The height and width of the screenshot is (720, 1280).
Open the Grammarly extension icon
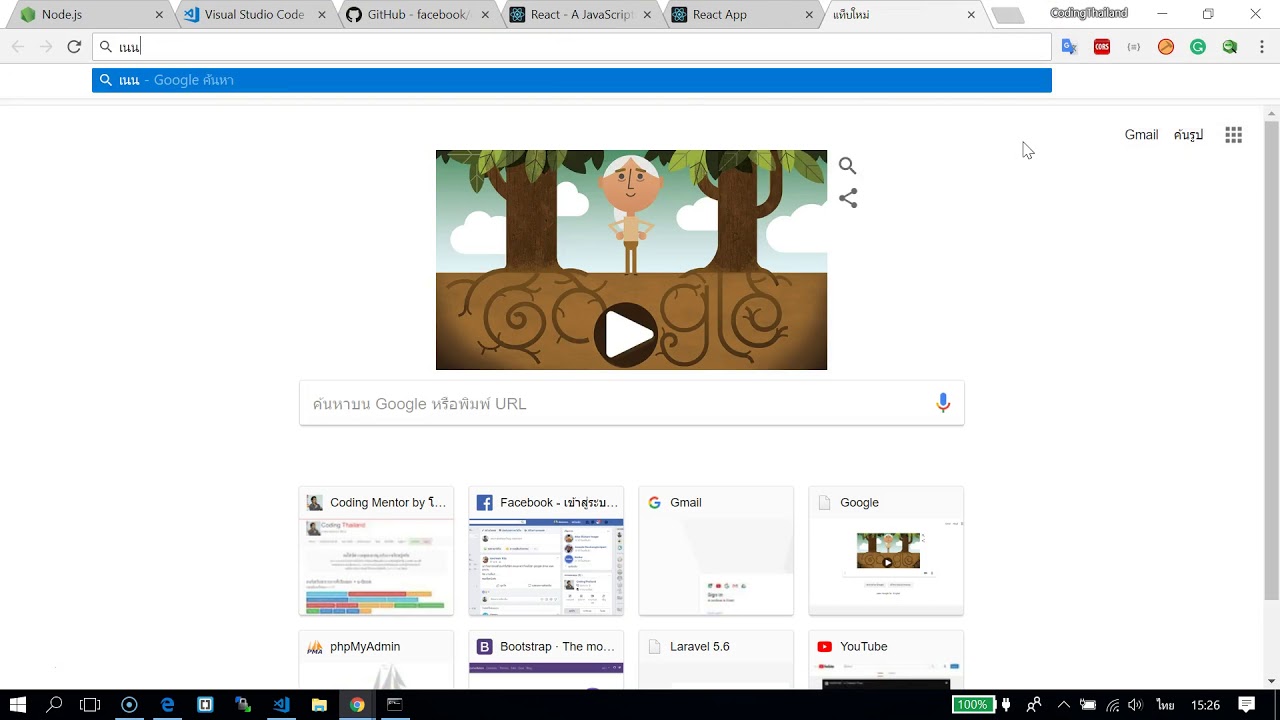(1198, 47)
